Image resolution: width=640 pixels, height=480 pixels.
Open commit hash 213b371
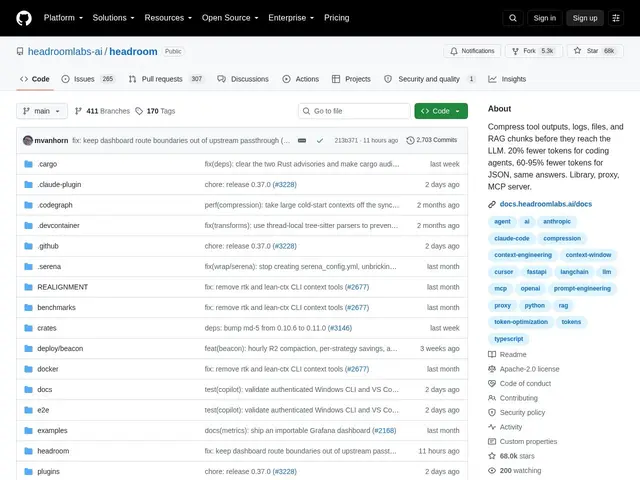pos(346,140)
